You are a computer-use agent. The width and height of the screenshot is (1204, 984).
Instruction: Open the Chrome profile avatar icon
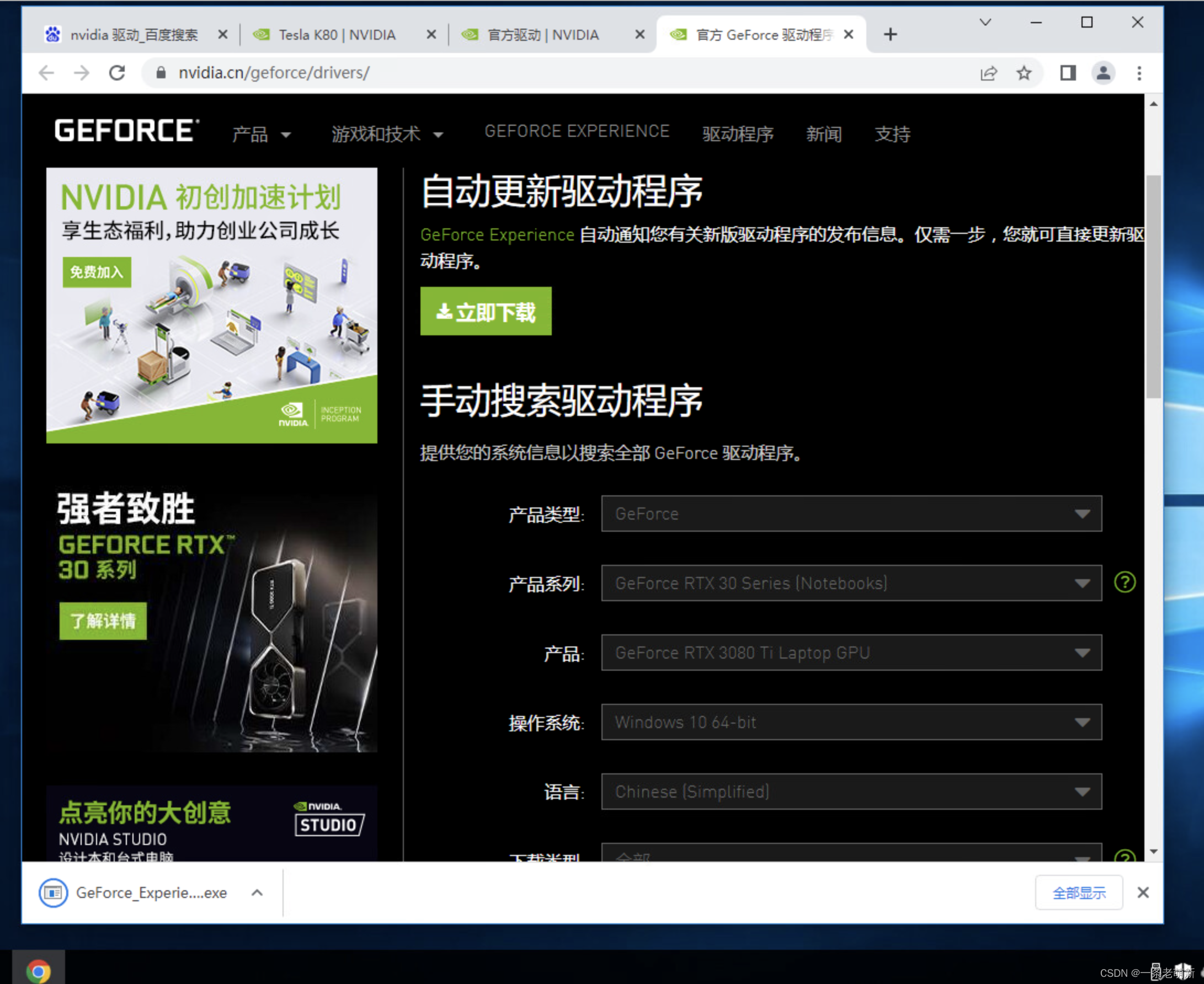click(1103, 73)
